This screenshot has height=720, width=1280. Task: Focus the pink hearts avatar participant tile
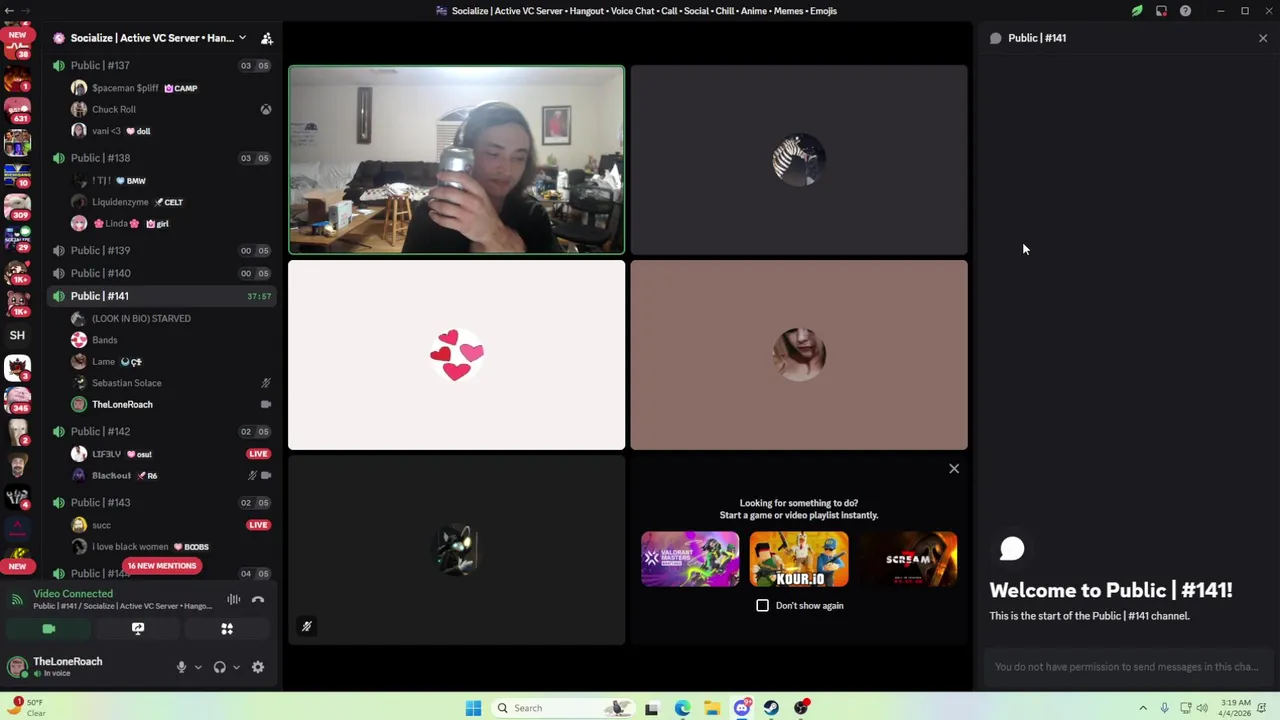pyautogui.click(x=456, y=355)
